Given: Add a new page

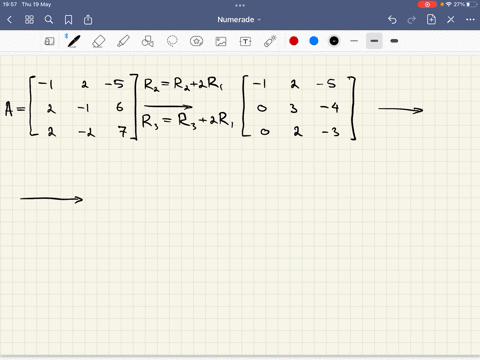Looking at the screenshot, I should pyautogui.click(x=431, y=19).
